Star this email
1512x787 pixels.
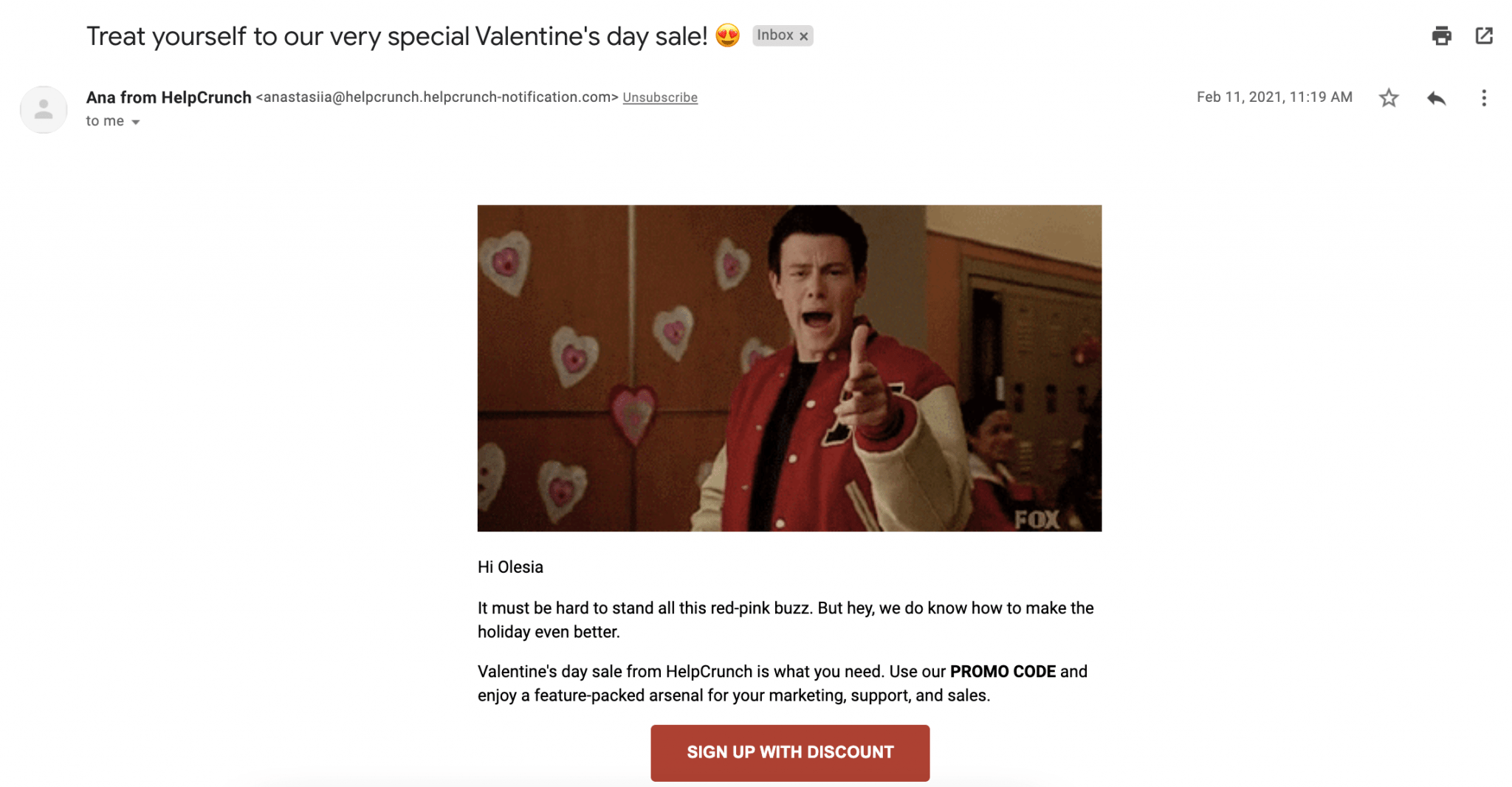click(x=1389, y=97)
